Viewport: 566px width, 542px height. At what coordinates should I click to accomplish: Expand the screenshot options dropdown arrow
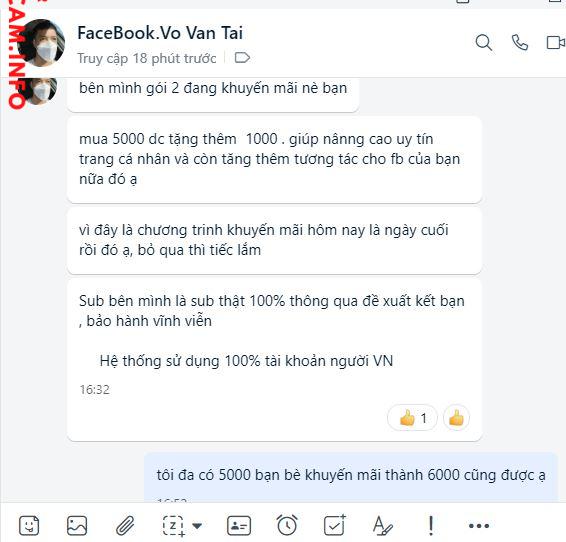pyautogui.click(x=197, y=526)
